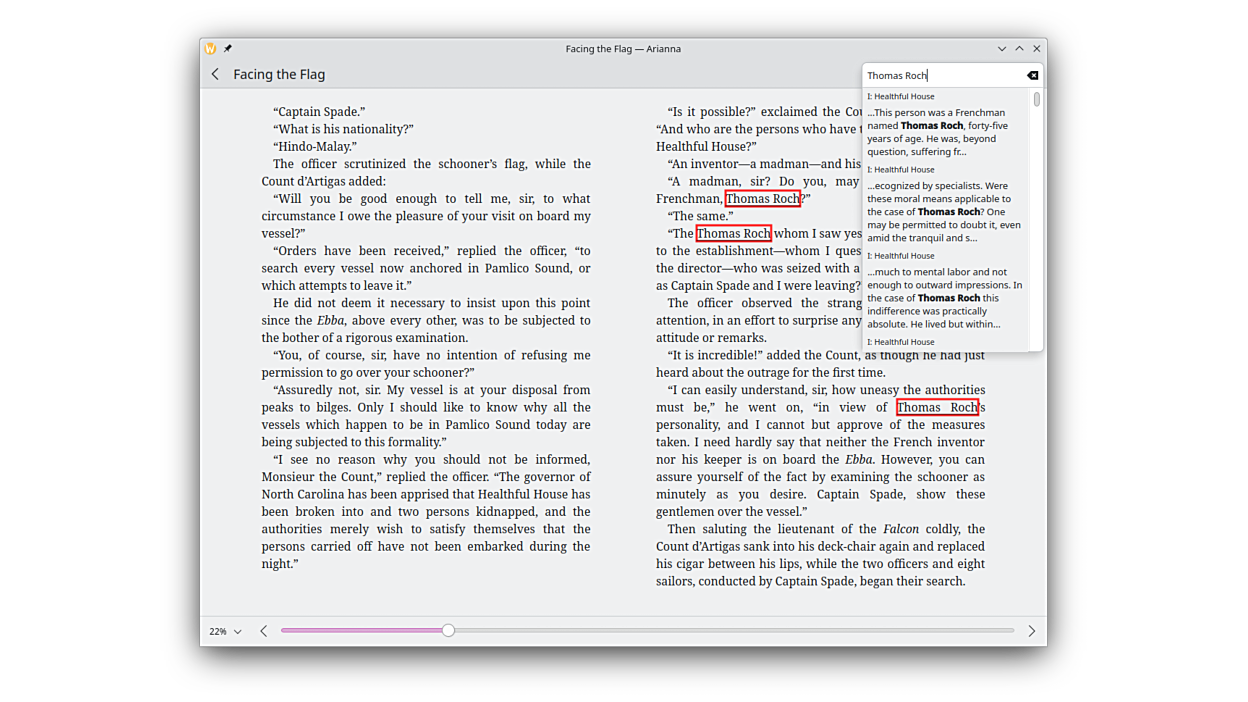This screenshot has width=1248, height=702.
Task: Click the reading progress slider handle
Action: [x=448, y=630]
